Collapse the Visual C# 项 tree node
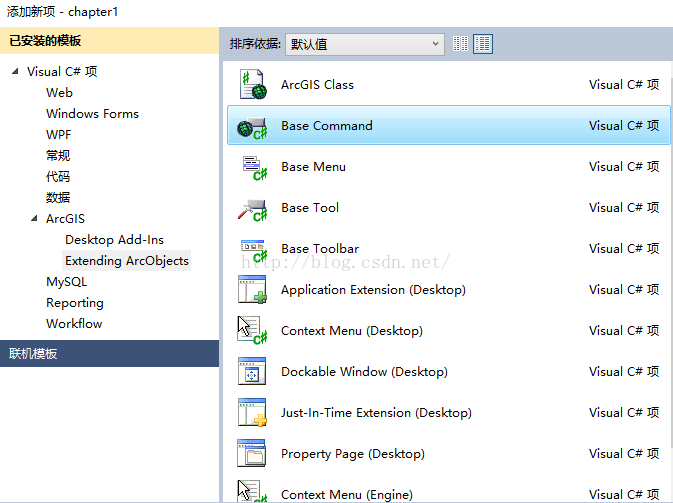The image size is (673, 503). tap(15, 71)
